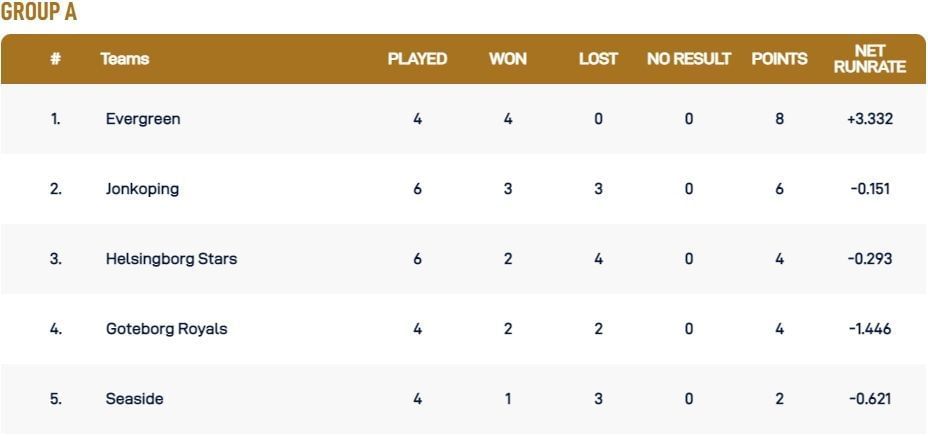This screenshot has width=928, height=436.
Task: Click the GROUP A heading
Action: [39, 13]
